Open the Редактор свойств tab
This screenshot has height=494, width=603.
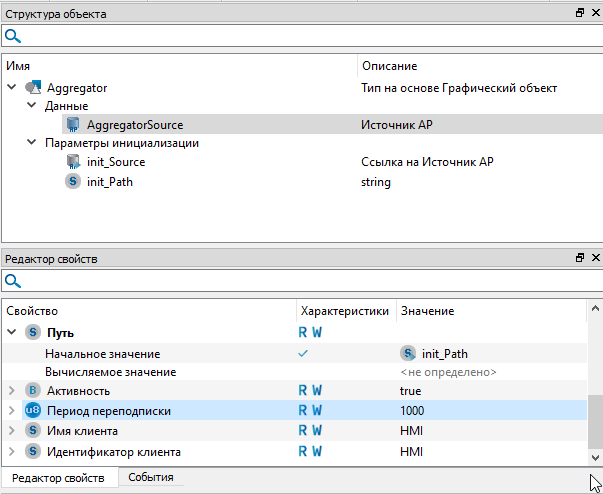58,478
